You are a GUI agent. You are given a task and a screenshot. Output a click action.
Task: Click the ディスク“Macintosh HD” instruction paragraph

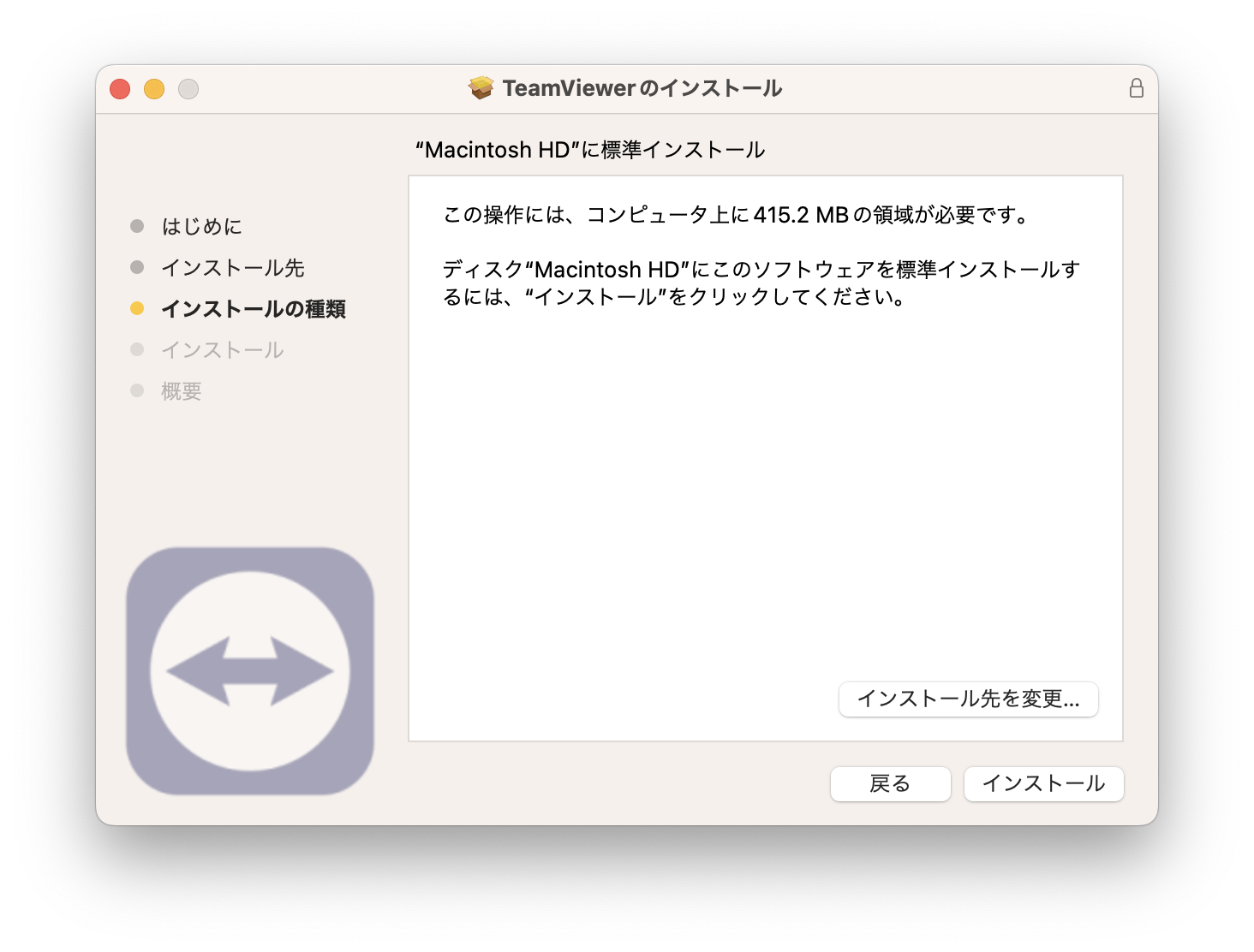[761, 283]
